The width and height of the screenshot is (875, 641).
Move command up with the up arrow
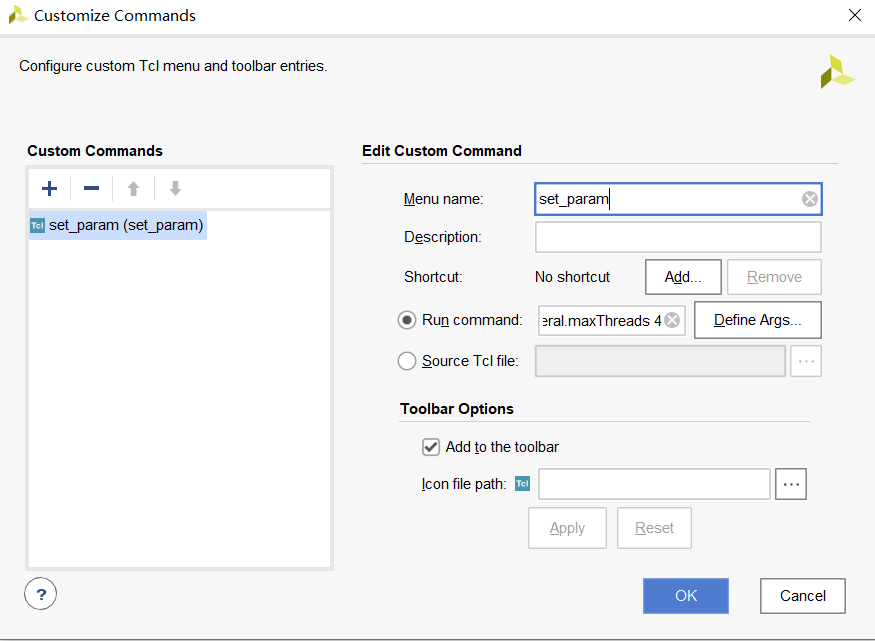133,188
